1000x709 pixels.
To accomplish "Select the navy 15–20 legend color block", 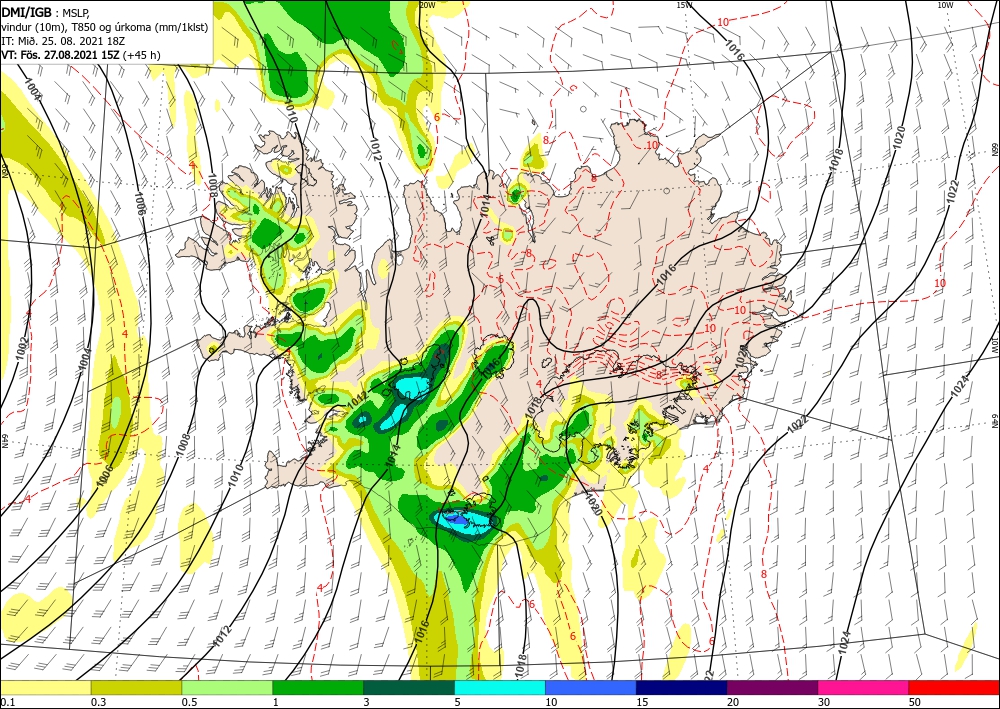I will pyautogui.click(x=682, y=687).
